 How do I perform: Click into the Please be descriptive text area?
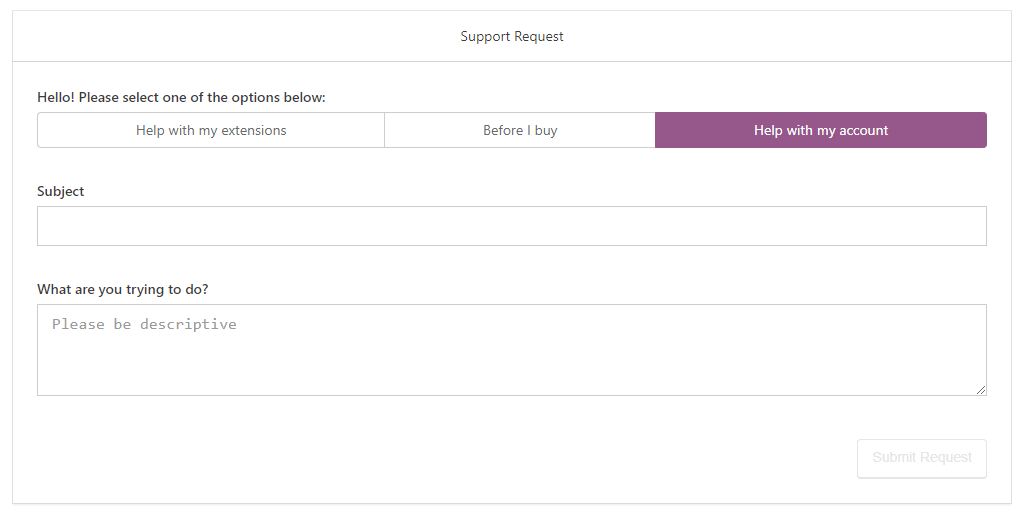[512, 350]
